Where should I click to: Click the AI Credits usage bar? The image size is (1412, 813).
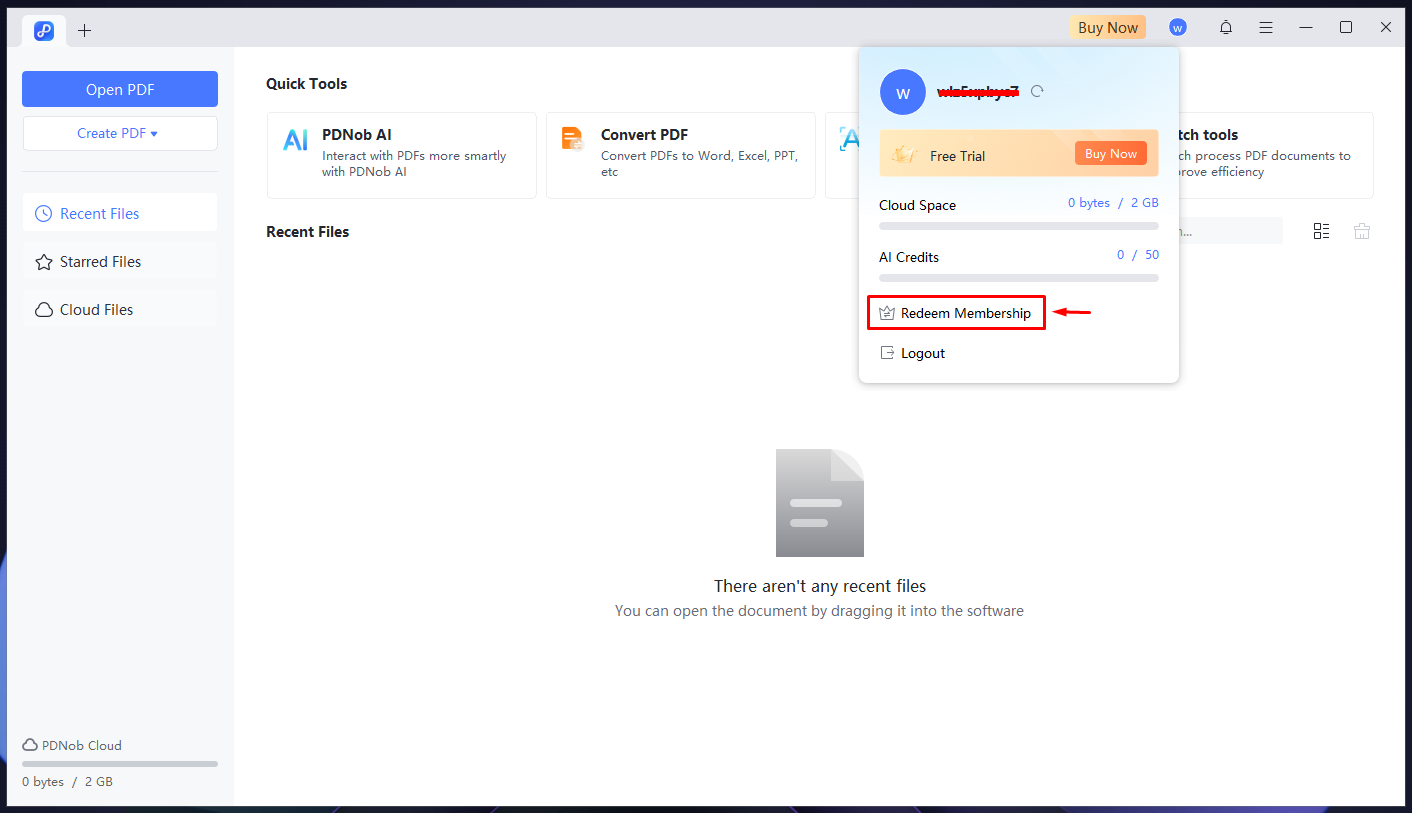click(x=1019, y=278)
